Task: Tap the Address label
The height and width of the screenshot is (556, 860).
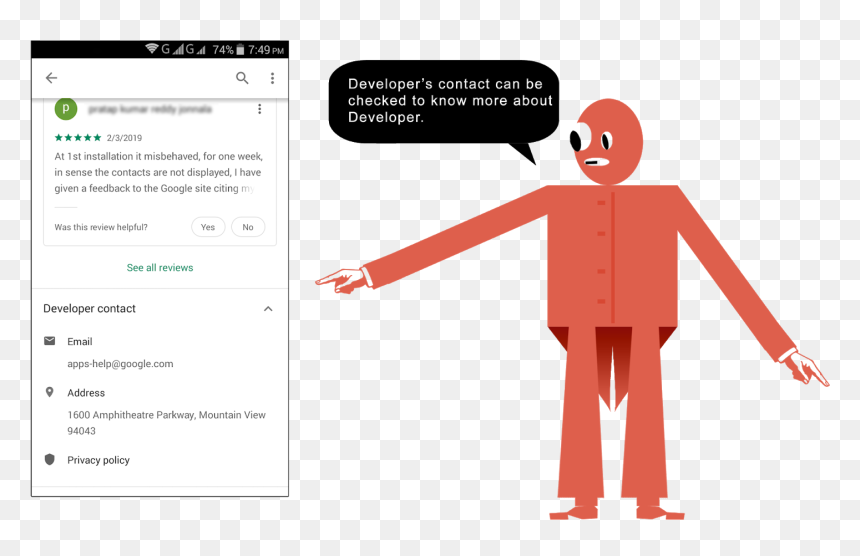Action: (86, 393)
